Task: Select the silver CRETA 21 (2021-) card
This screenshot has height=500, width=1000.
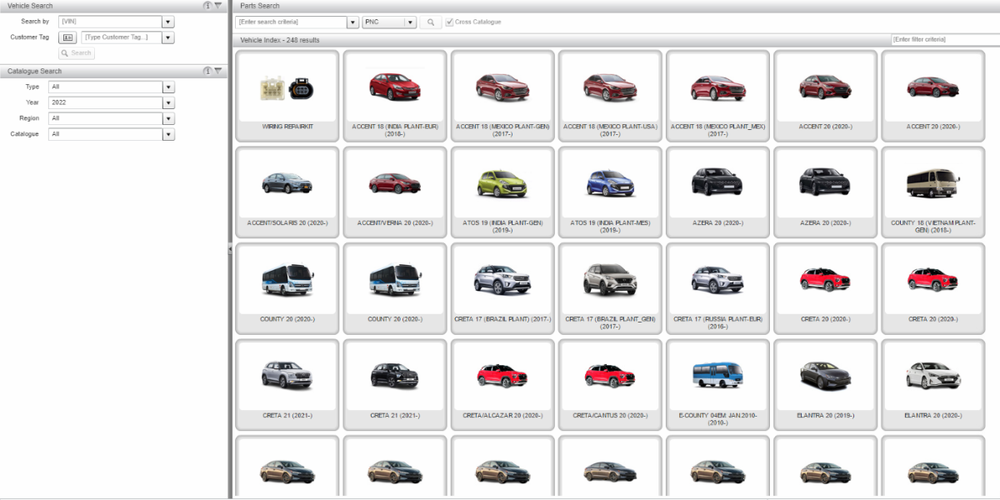Action: click(287, 385)
